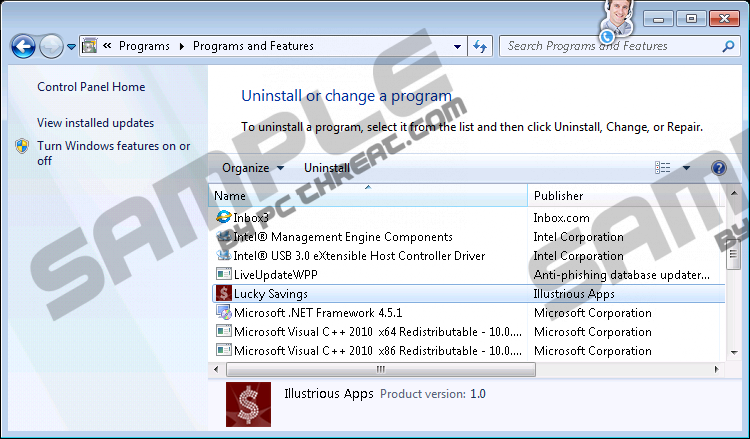Select the Lucky Savings dollar icon
750x439 pixels.
223,294
